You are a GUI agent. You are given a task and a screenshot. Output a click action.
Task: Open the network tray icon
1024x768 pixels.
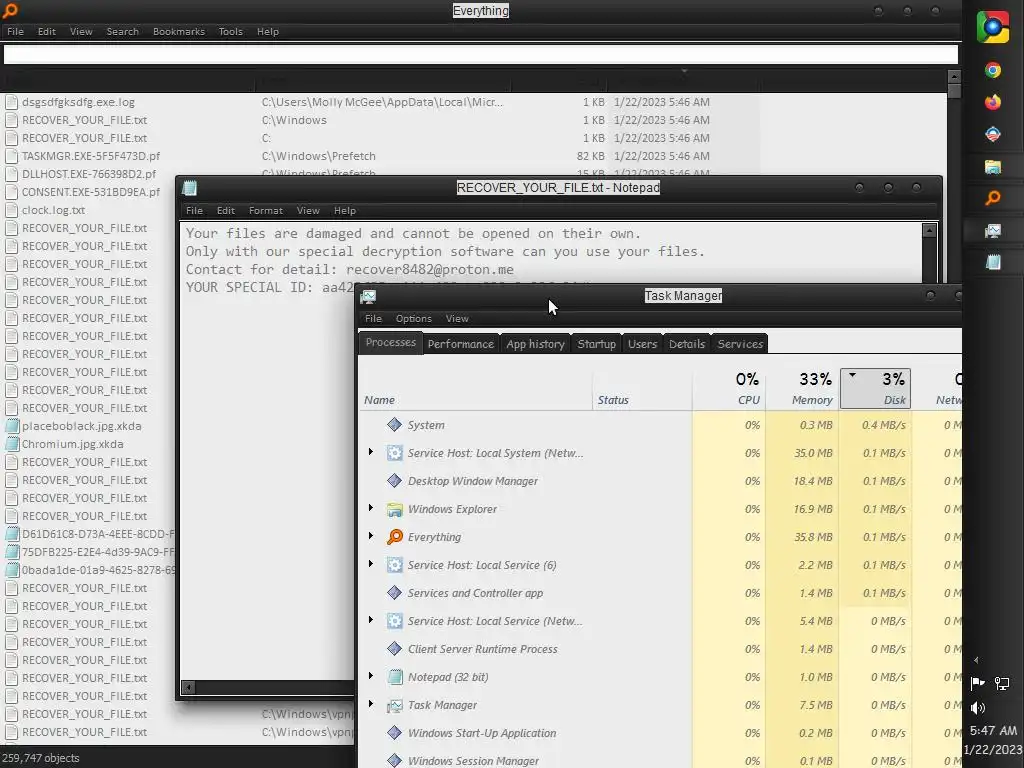point(1002,684)
